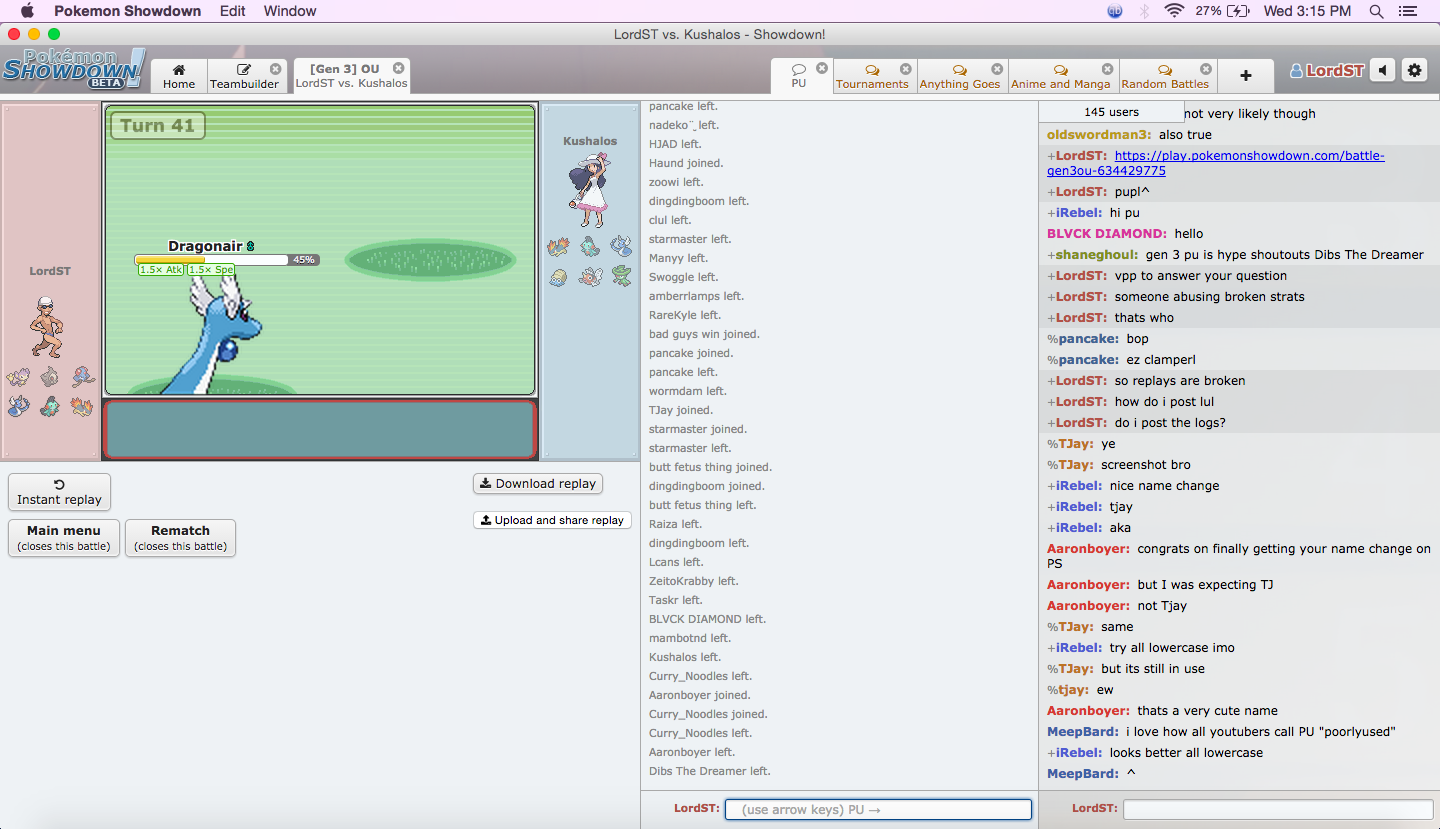
Task: Open the Apple menu
Action: point(27,11)
